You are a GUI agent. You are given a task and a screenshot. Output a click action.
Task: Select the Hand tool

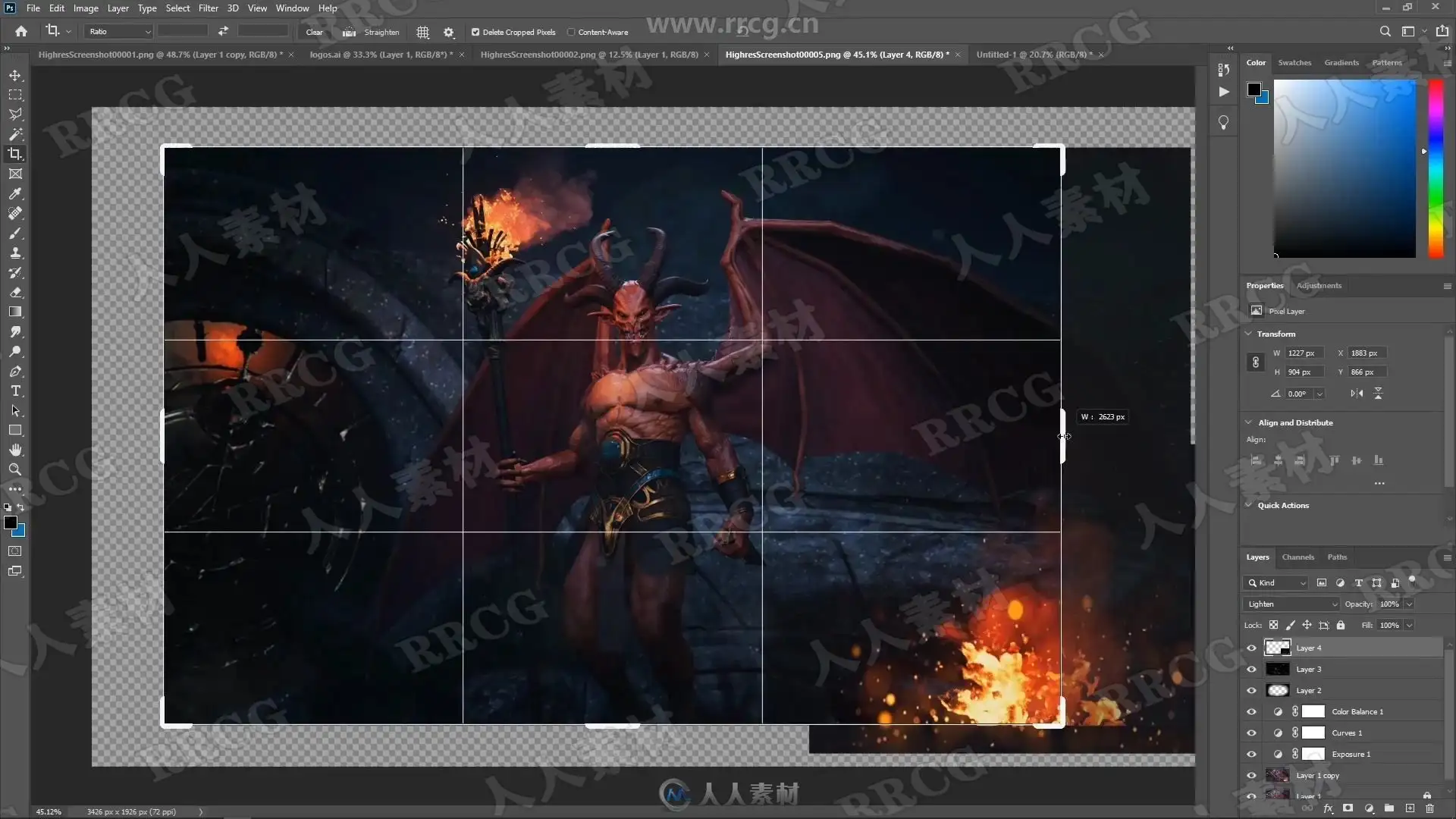tap(15, 450)
